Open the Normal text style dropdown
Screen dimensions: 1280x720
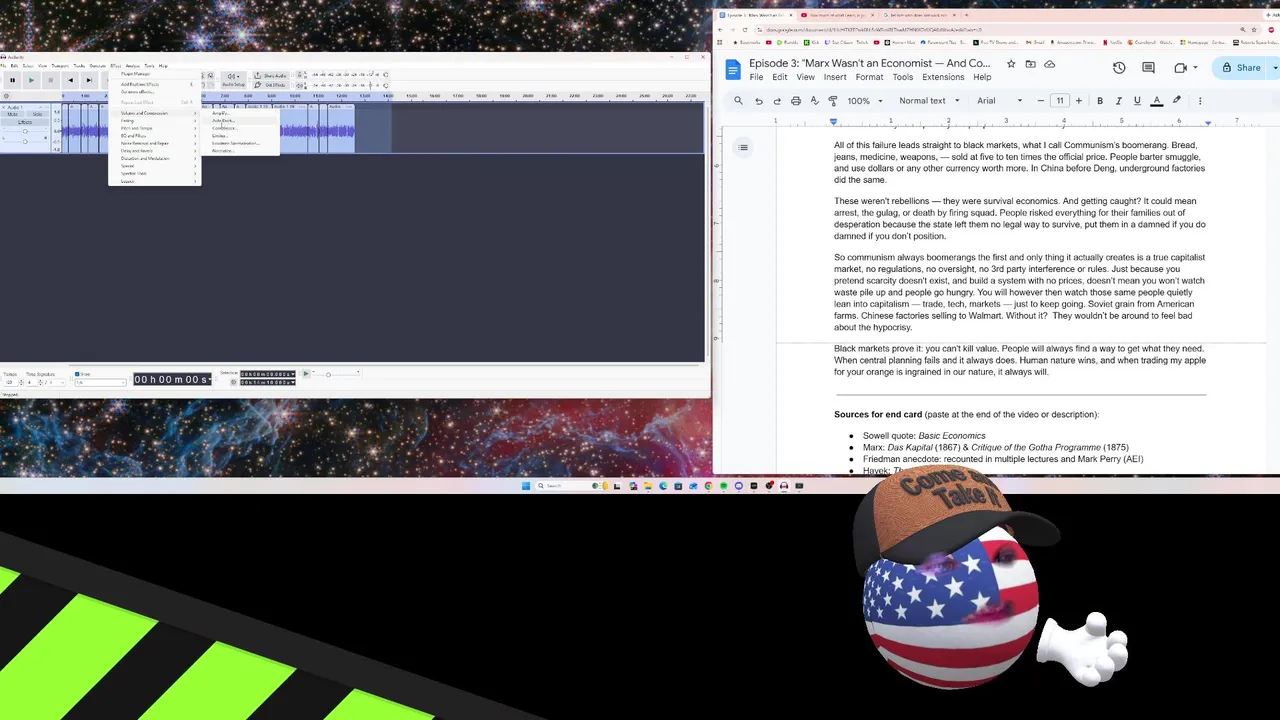929,101
